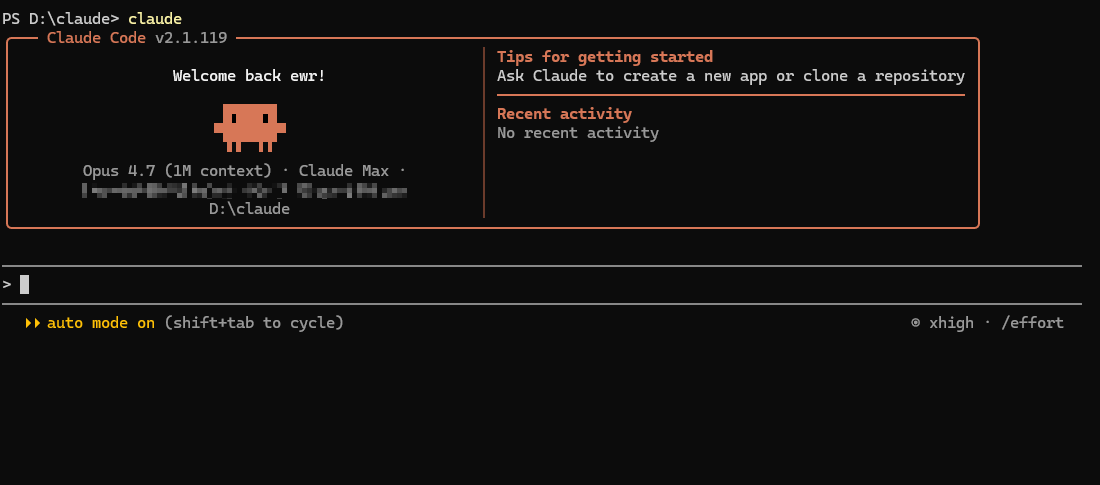The image size is (1100, 485).
Task: Click inside the prompt input line
Action: pos(542,284)
